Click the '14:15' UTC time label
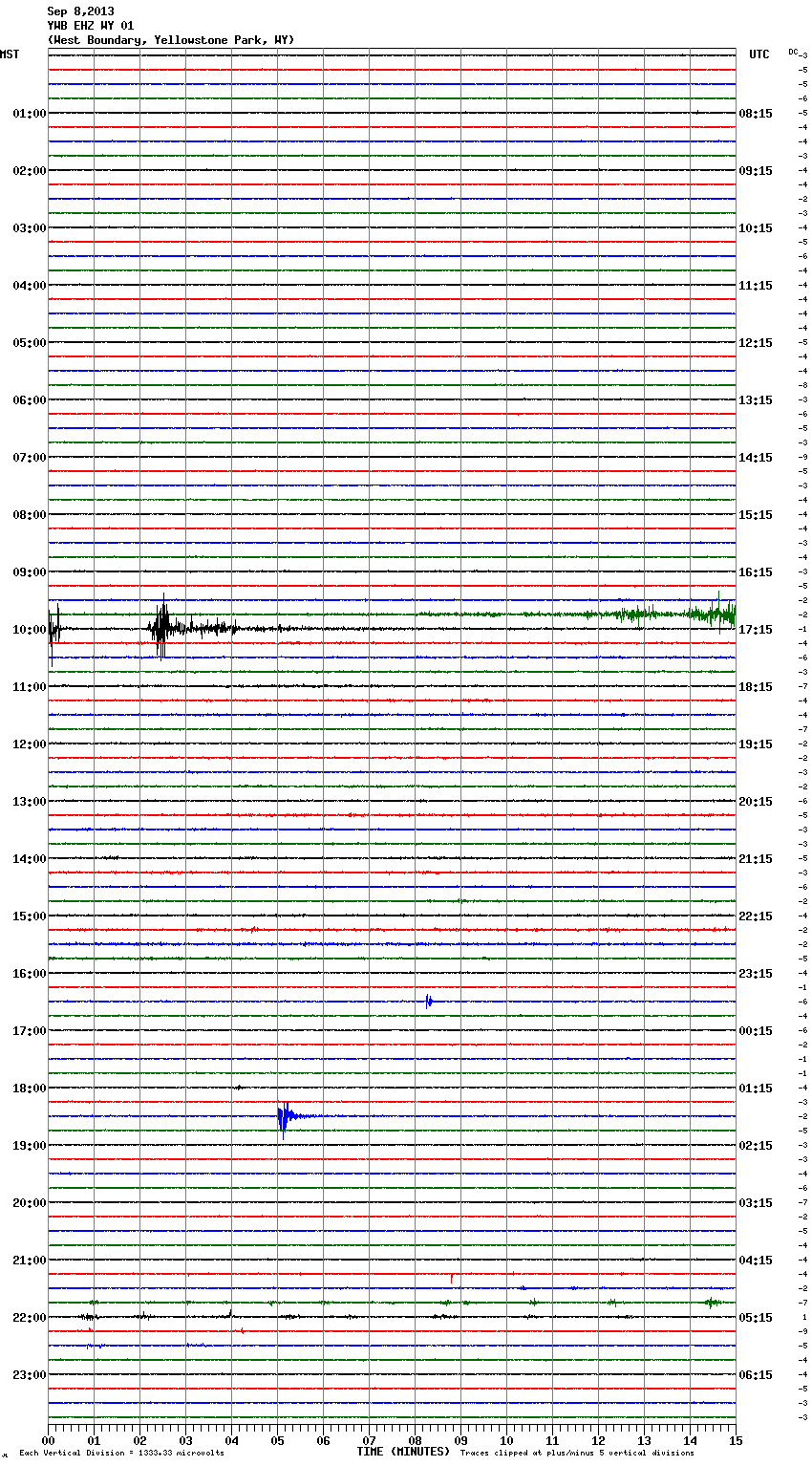 tap(756, 458)
